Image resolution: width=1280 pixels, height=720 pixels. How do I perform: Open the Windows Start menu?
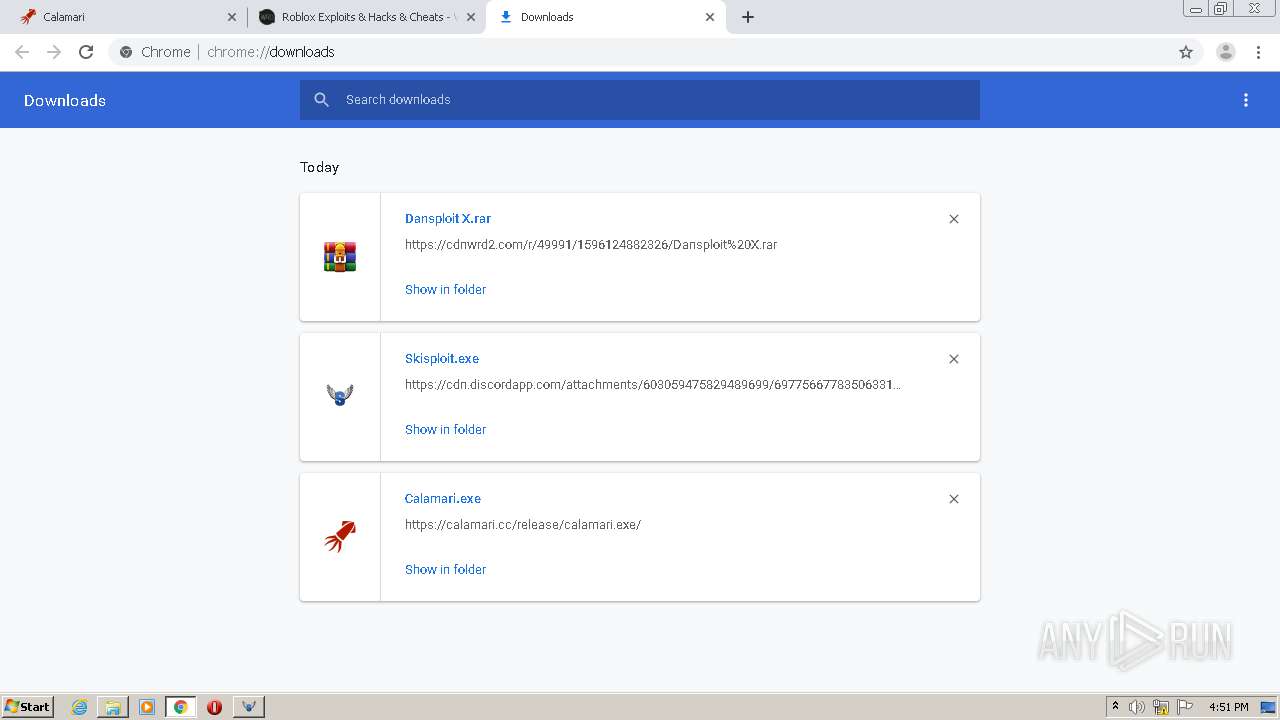(28, 707)
